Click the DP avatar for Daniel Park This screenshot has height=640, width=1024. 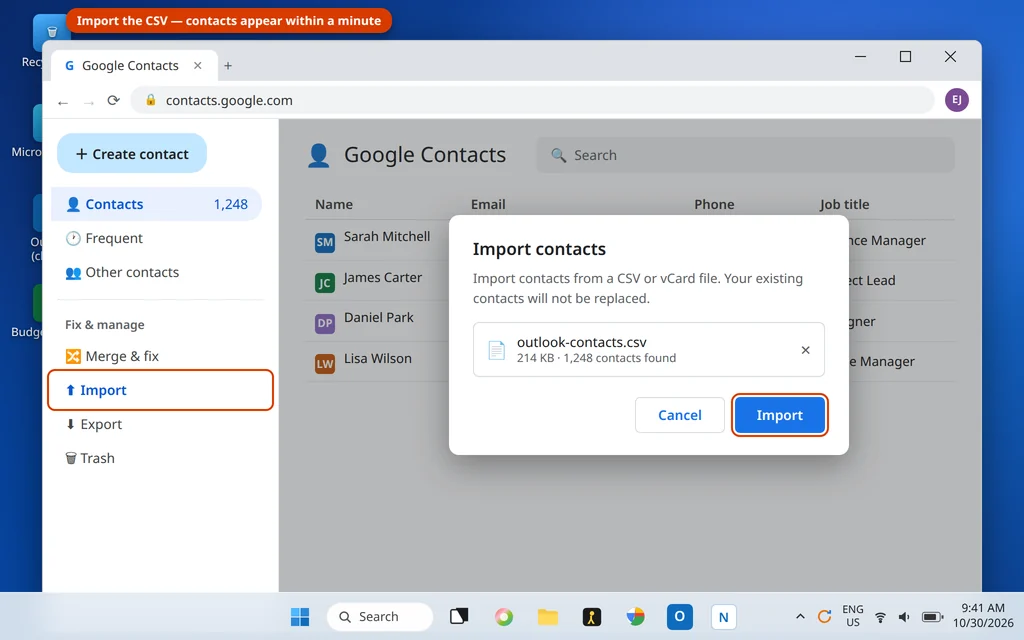coord(325,323)
